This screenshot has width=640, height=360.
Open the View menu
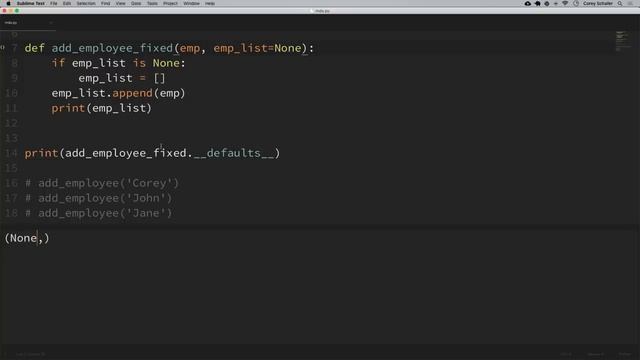pyautogui.click(x=120, y=3)
